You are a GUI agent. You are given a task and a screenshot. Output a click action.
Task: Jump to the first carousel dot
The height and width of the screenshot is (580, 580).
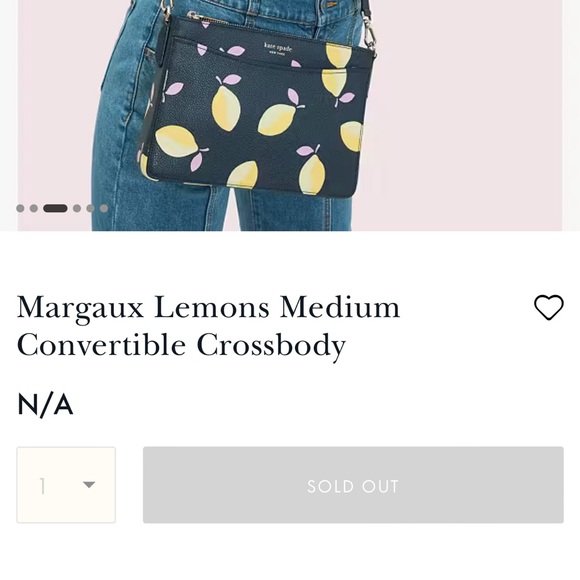click(x=20, y=208)
